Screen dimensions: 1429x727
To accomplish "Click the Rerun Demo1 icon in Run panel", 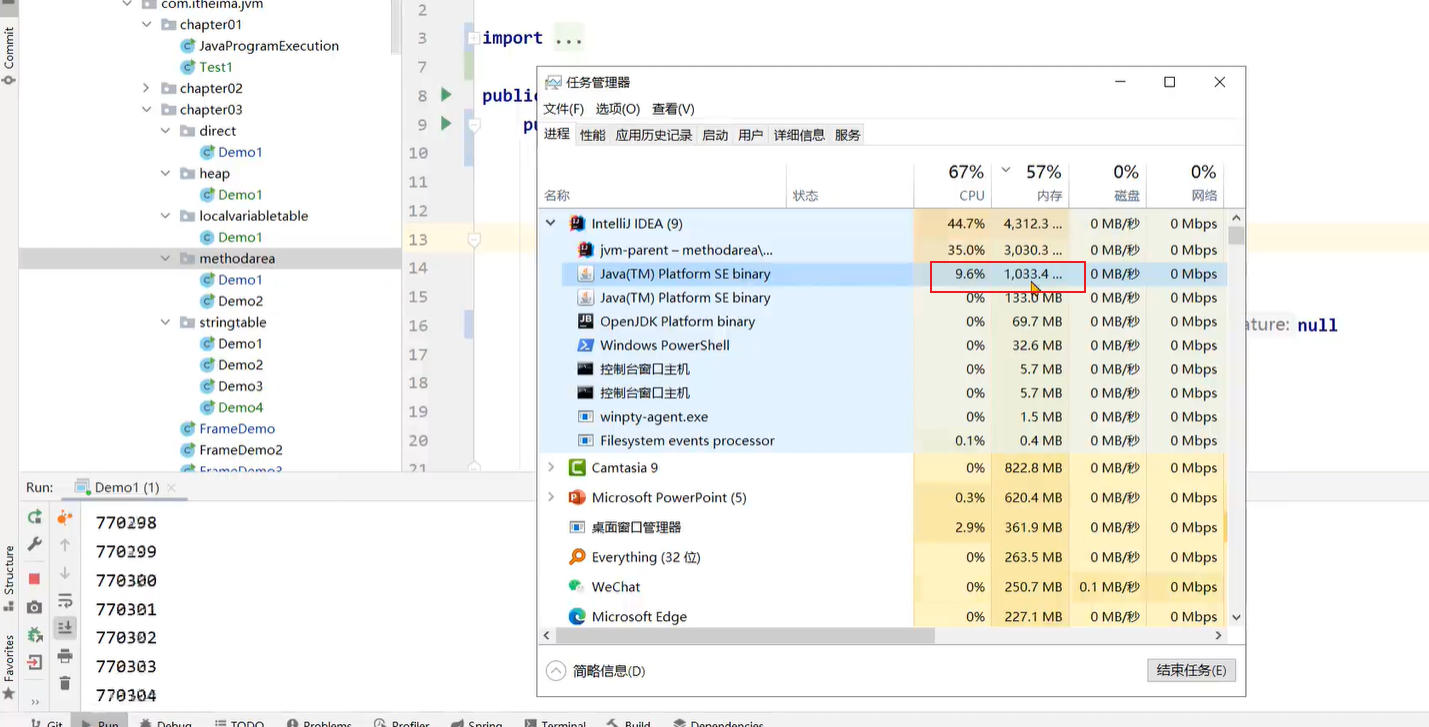I will pyautogui.click(x=35, y=517).
